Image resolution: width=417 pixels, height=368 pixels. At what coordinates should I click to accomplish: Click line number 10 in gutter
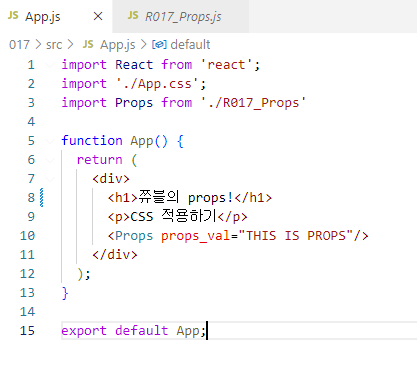coord(27,236)
